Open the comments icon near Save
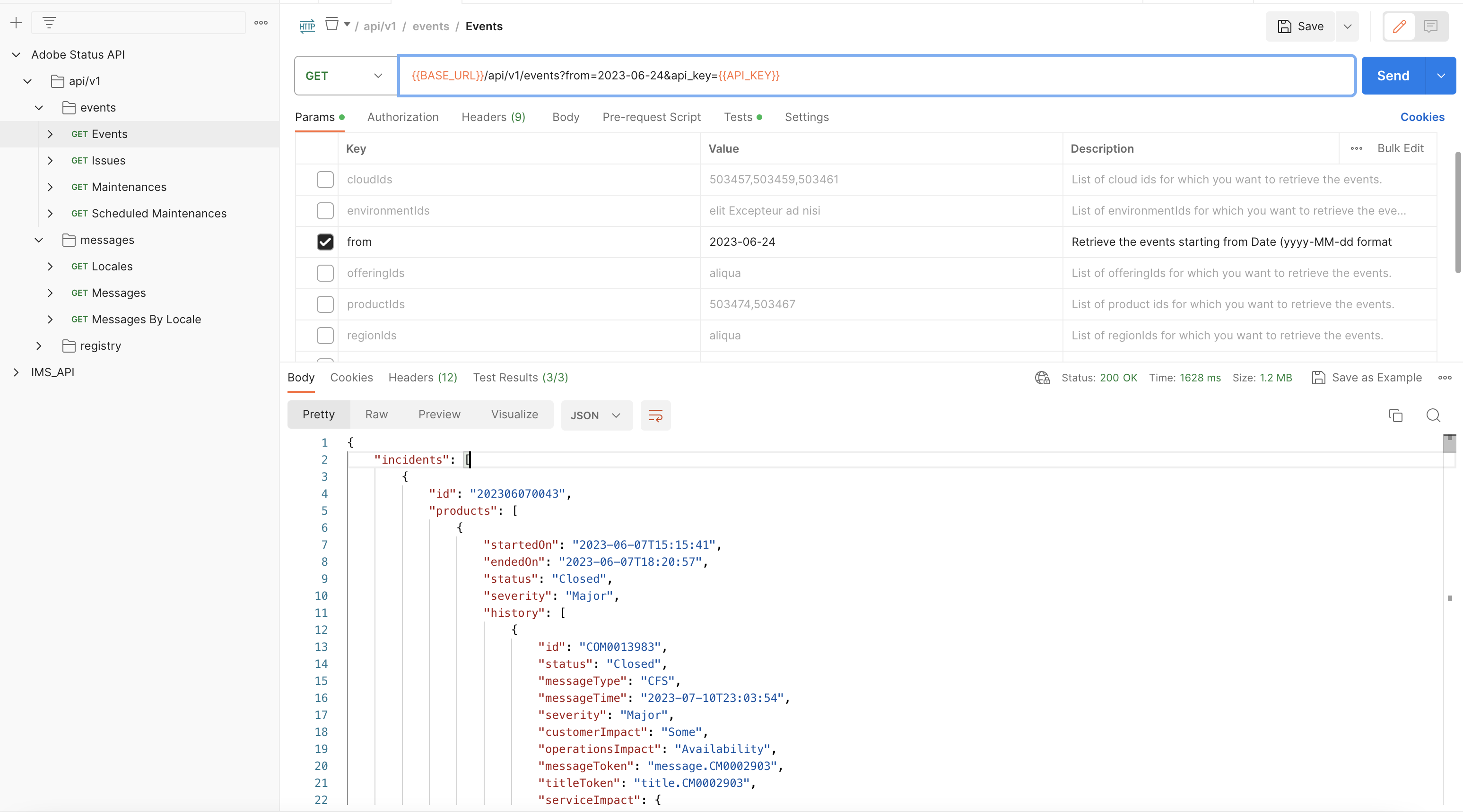Viewport: 1463px width, 812px height. 1431,26
